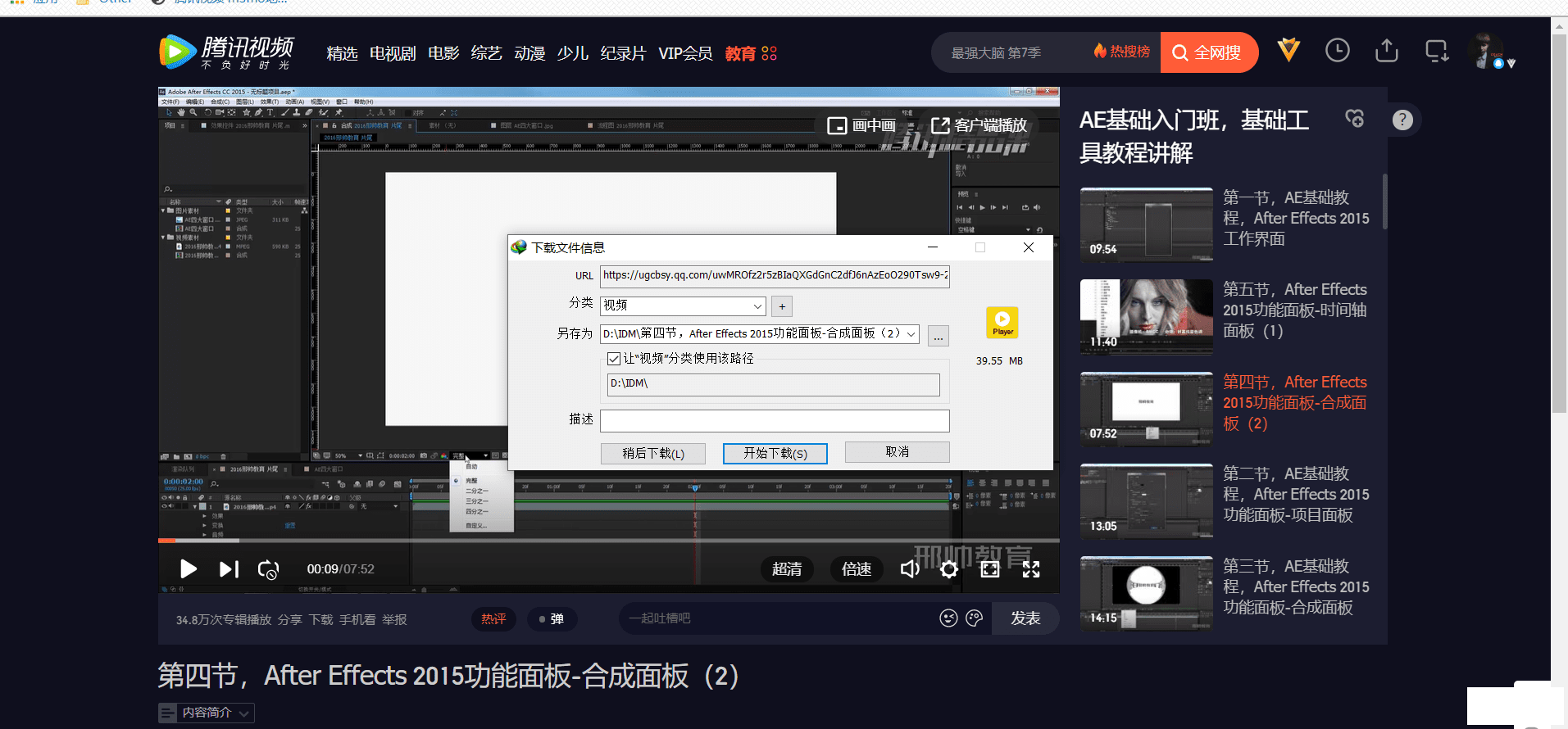Browse save location with ... button
The width and height of the screenshot is (1568, 729).
tap(939, 336)
